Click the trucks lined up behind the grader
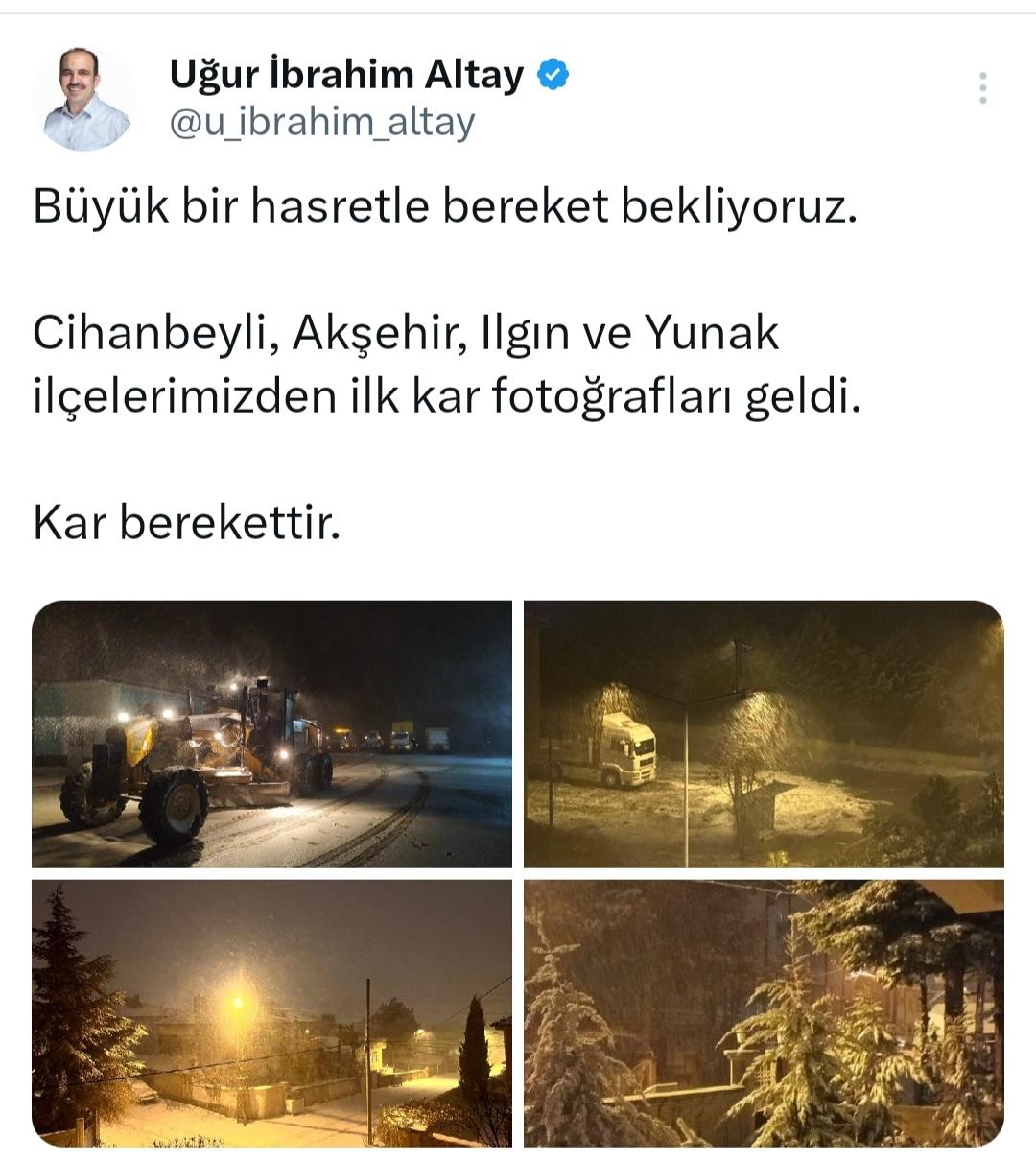 (391, 740)
